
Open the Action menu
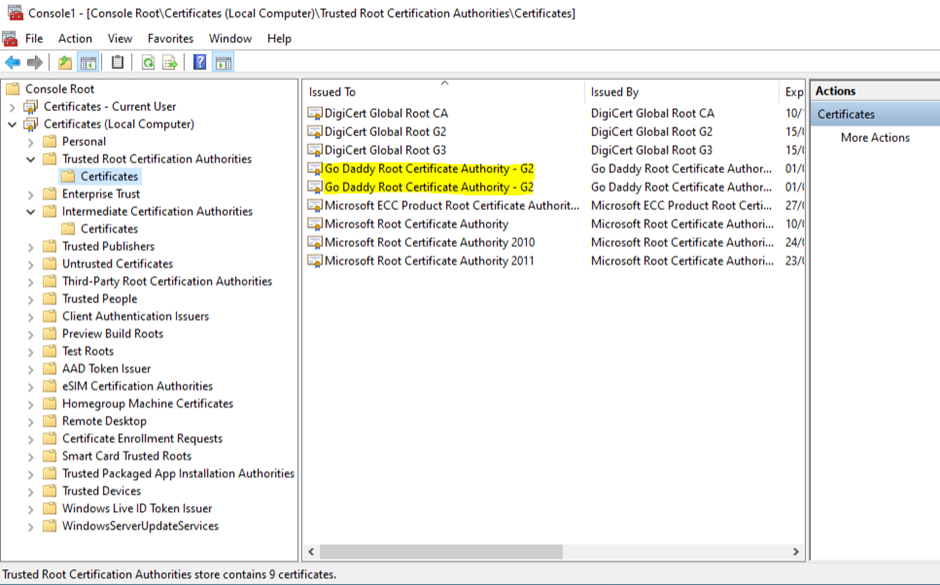[x=75, y=38]
